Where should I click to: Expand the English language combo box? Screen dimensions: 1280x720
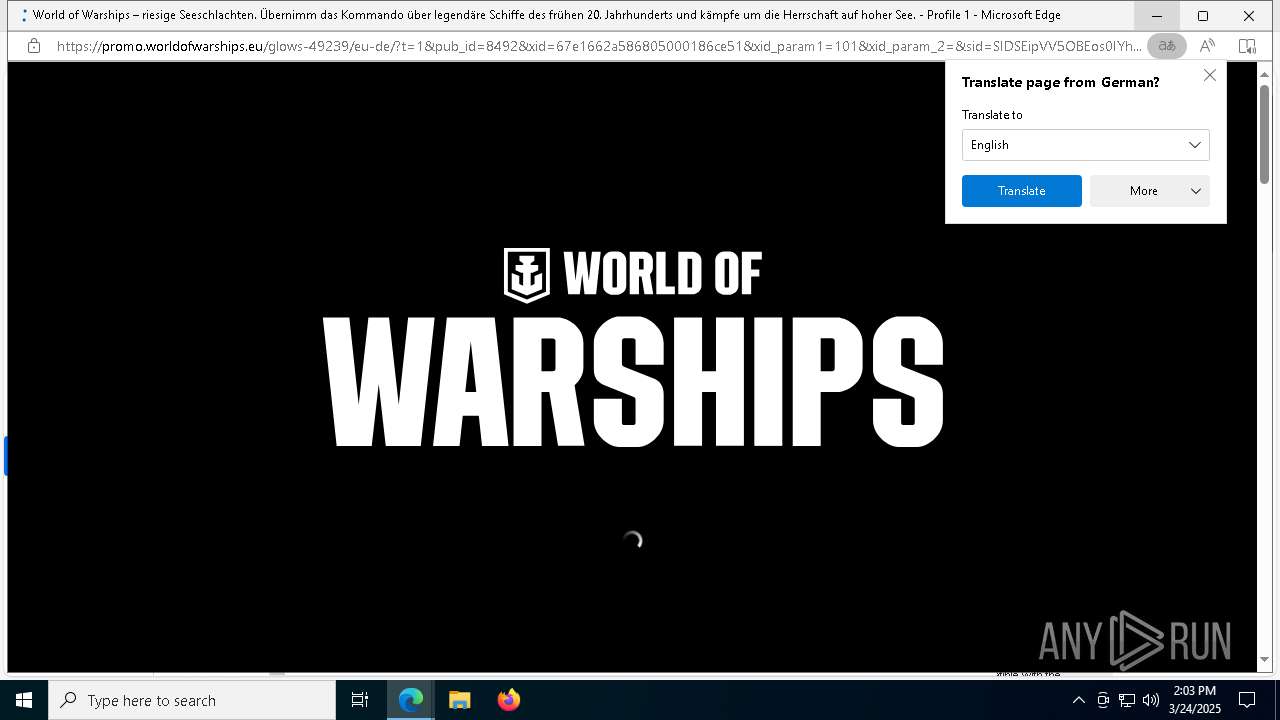point(1085,145)
